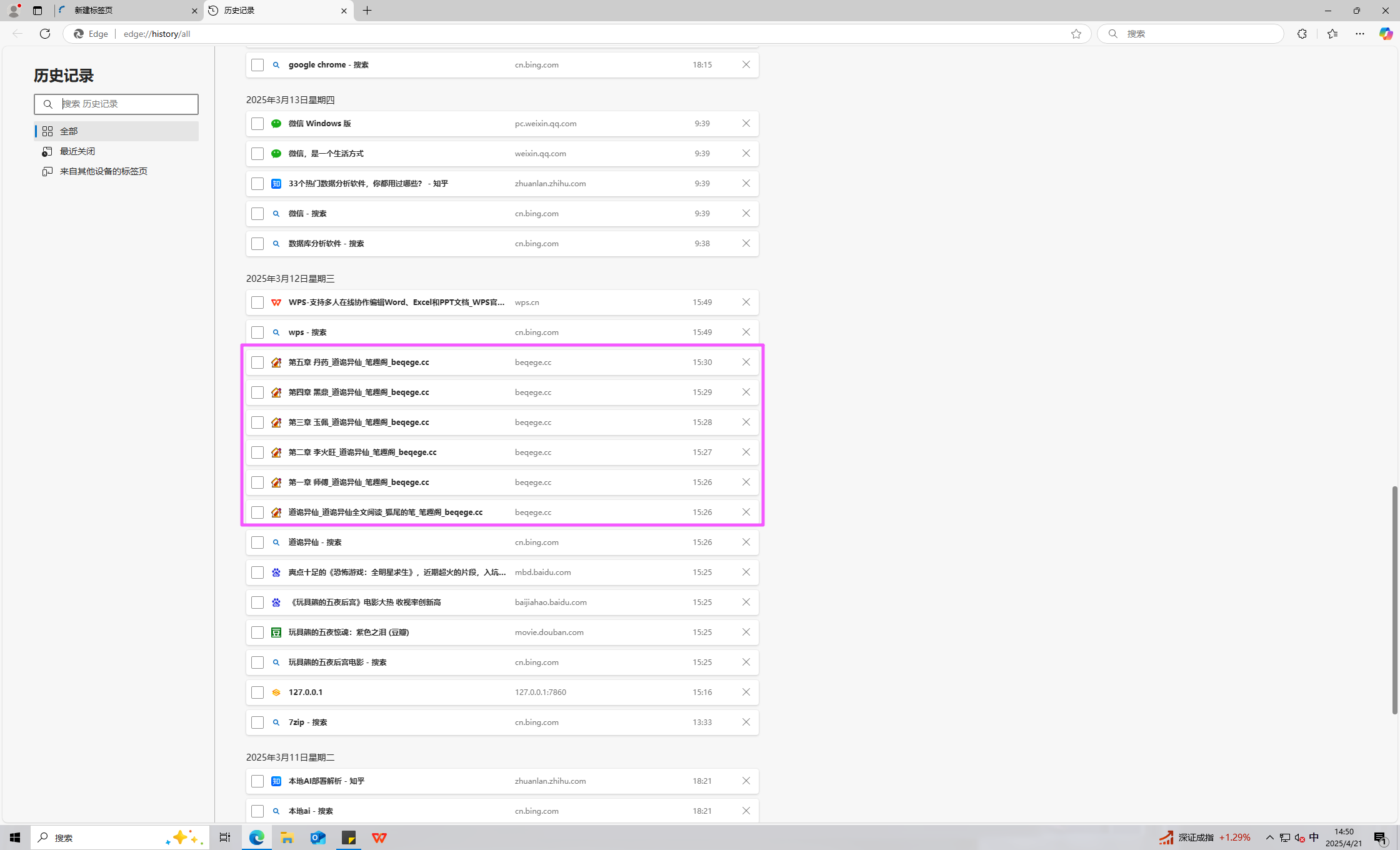Close the 新建标签页 tab

tap(194, 11)
